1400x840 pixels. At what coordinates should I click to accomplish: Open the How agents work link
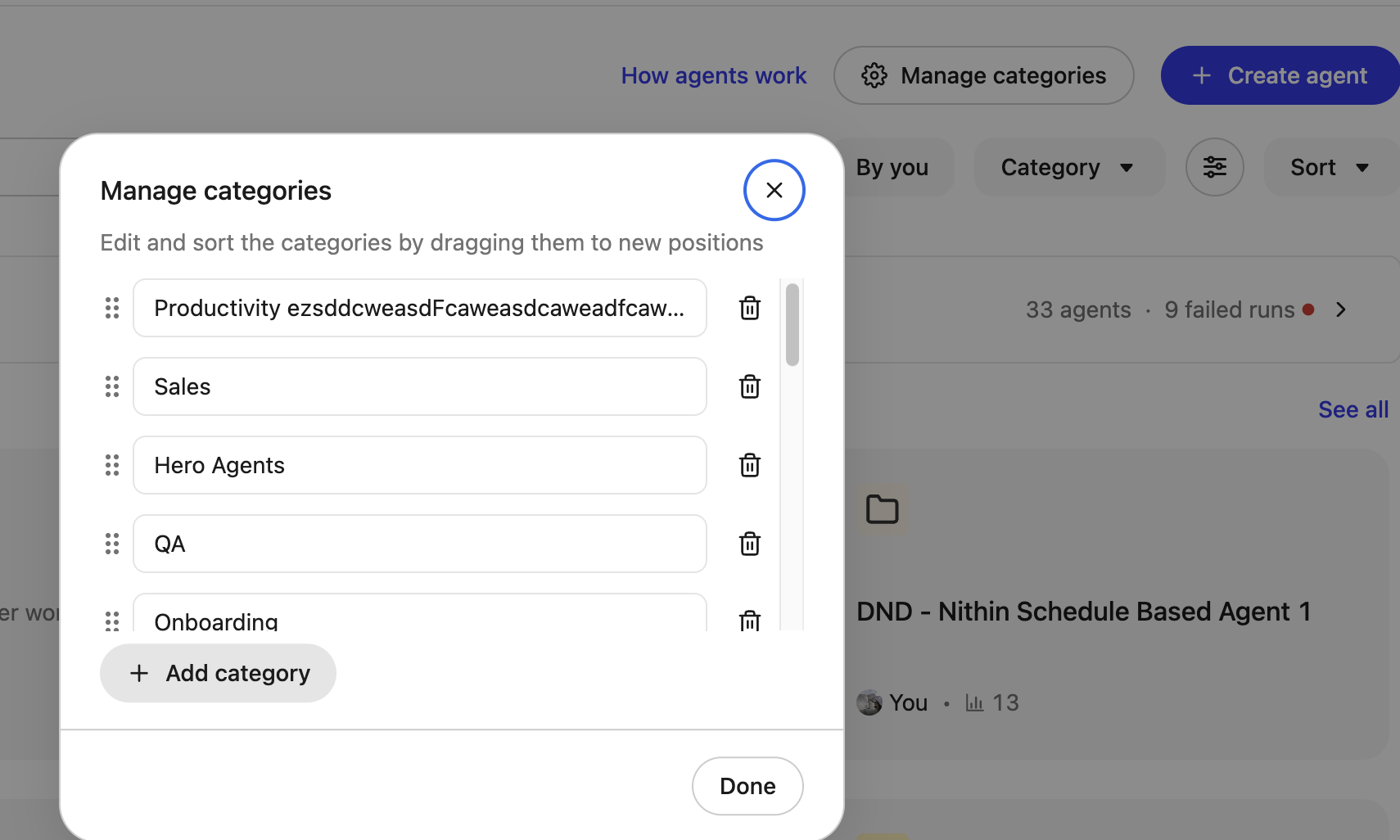click(713, 75)
